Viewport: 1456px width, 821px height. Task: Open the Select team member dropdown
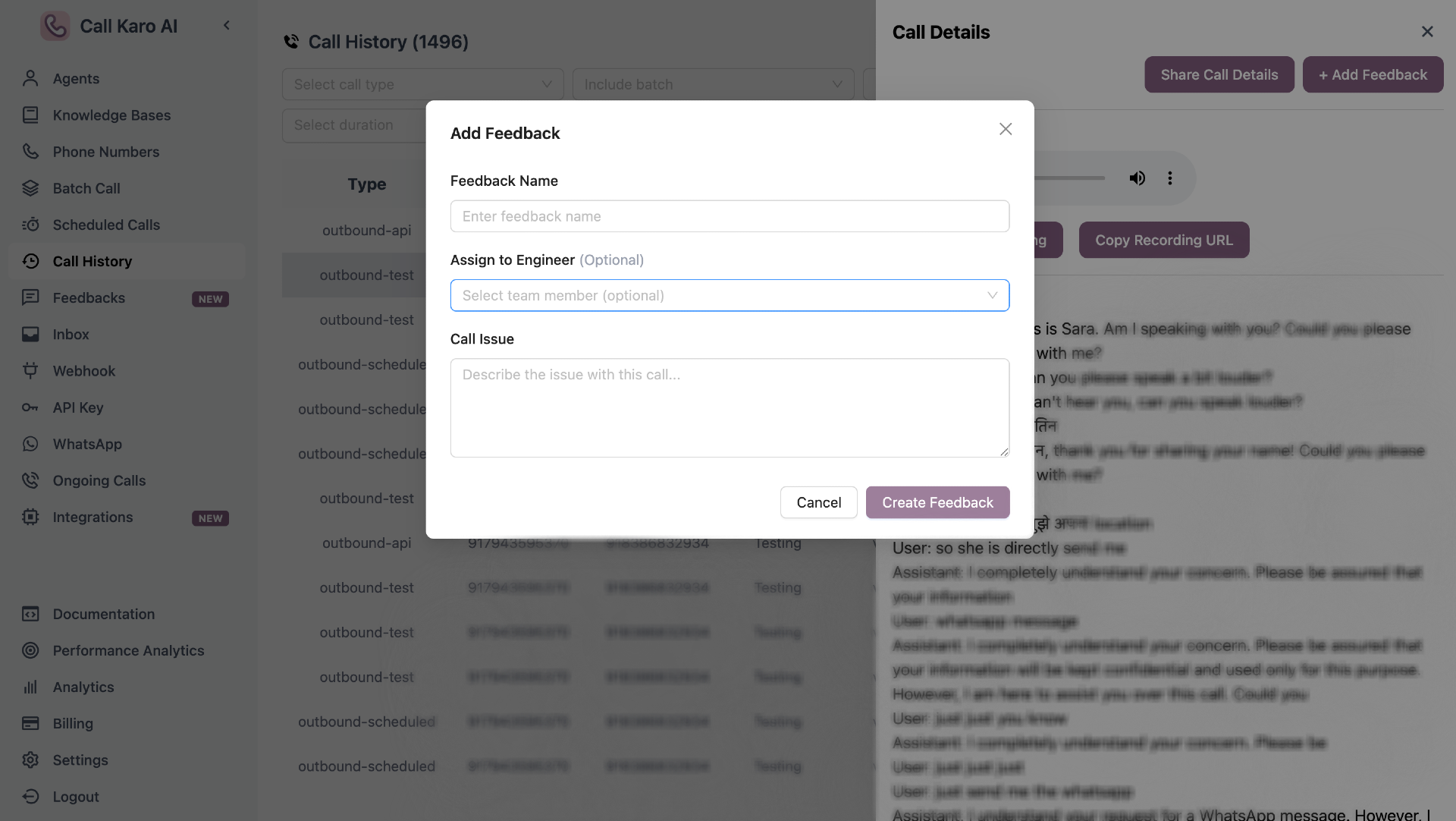730,295
